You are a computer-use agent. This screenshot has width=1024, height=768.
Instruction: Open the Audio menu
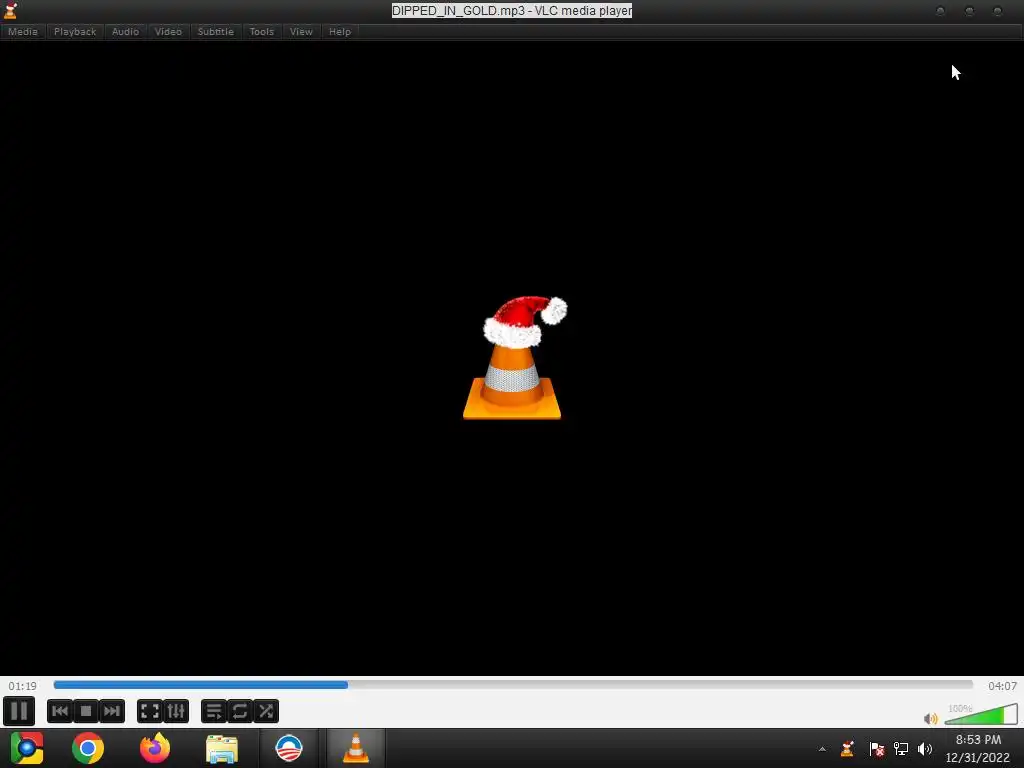point(125,31)
